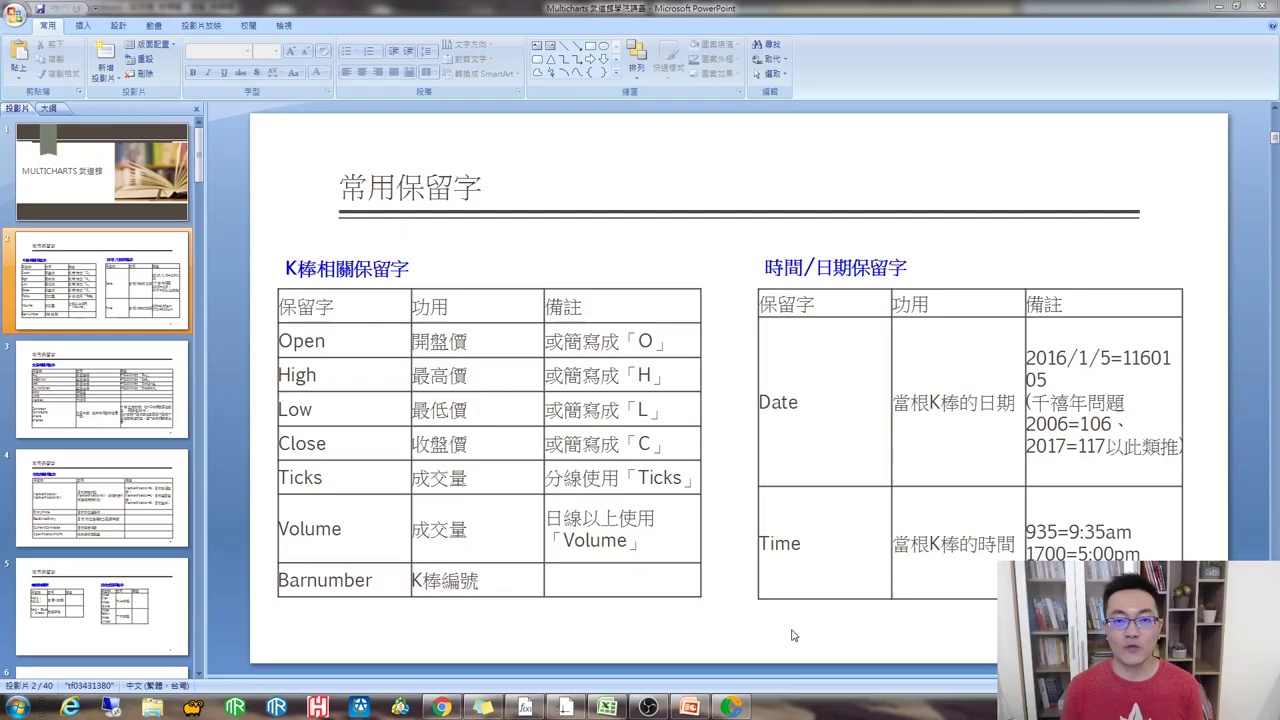Open the Clipboard pane launcher
1280x720 pixels.
click(78, 92)
